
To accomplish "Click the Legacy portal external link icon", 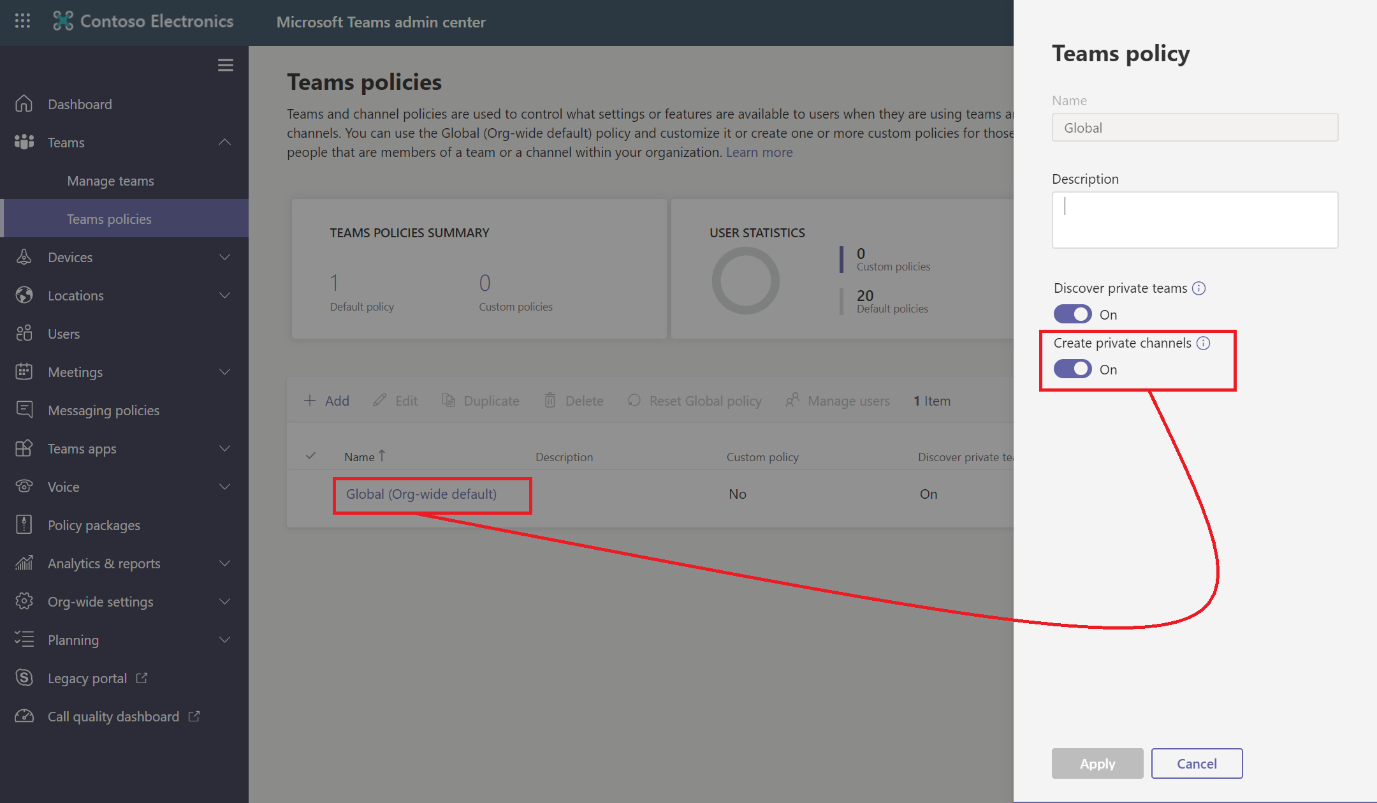I will [141, 678].
